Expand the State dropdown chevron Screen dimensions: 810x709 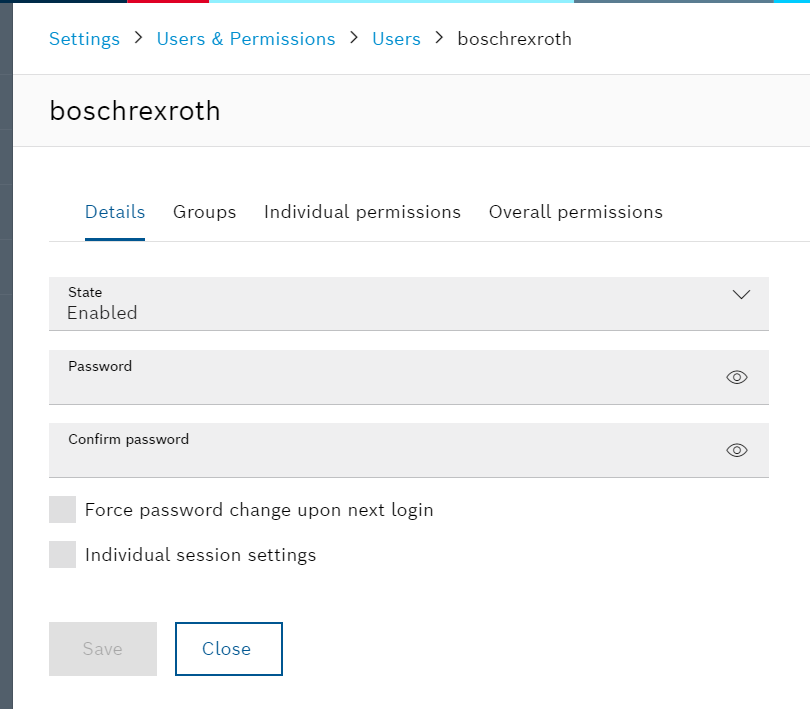[741, 295]
